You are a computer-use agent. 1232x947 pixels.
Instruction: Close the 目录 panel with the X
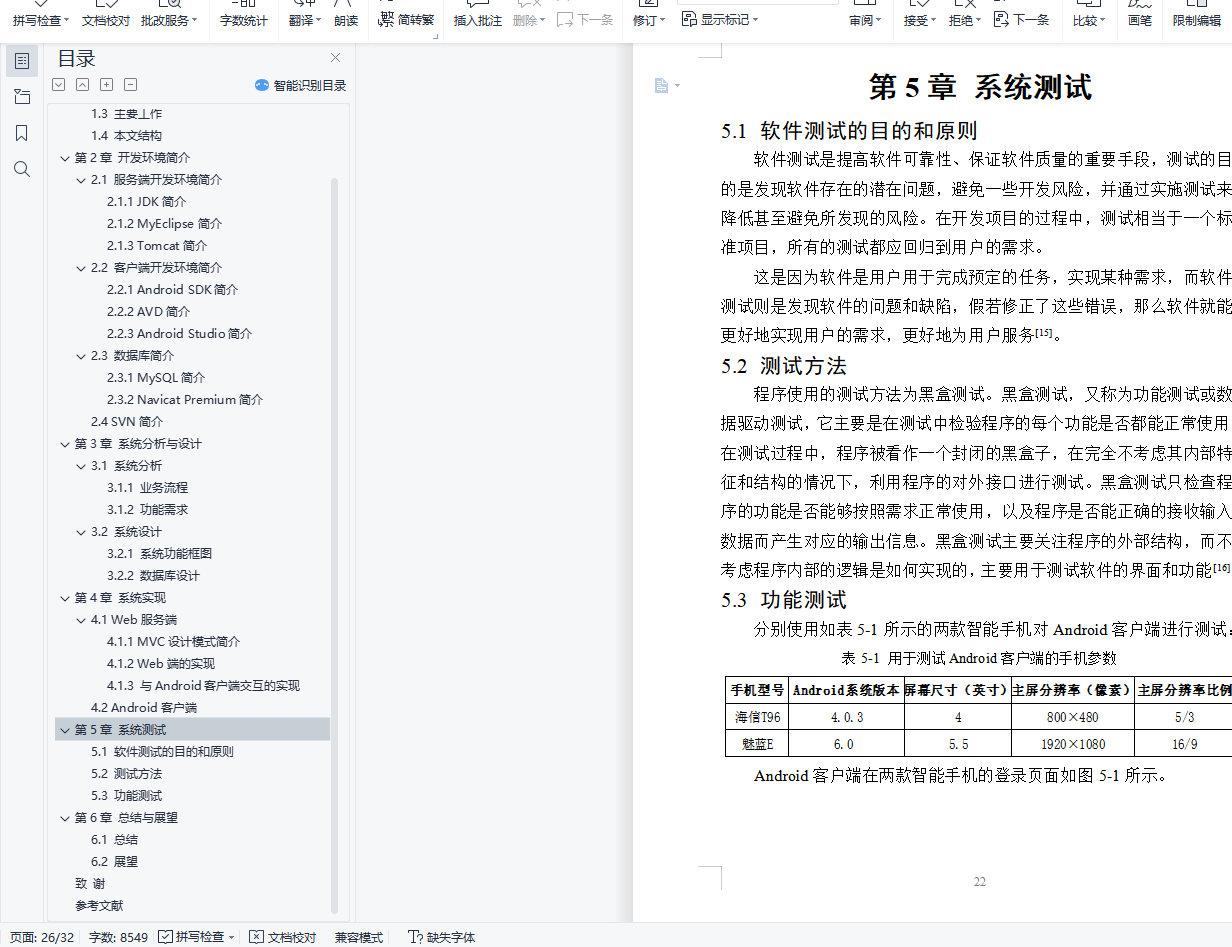click(335, 58)
